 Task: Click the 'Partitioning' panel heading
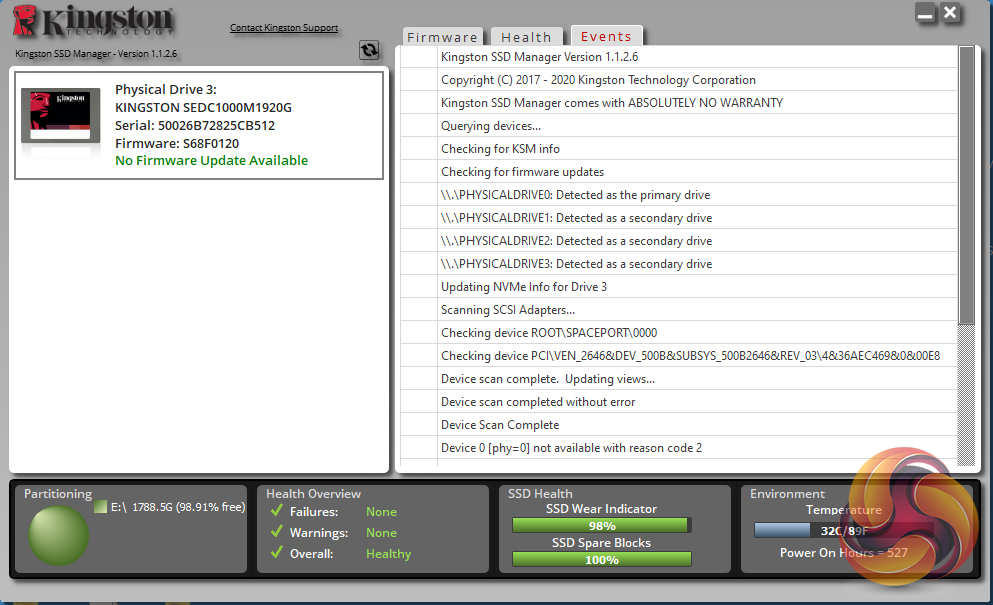pyautogui.click(x=58, y=494)
